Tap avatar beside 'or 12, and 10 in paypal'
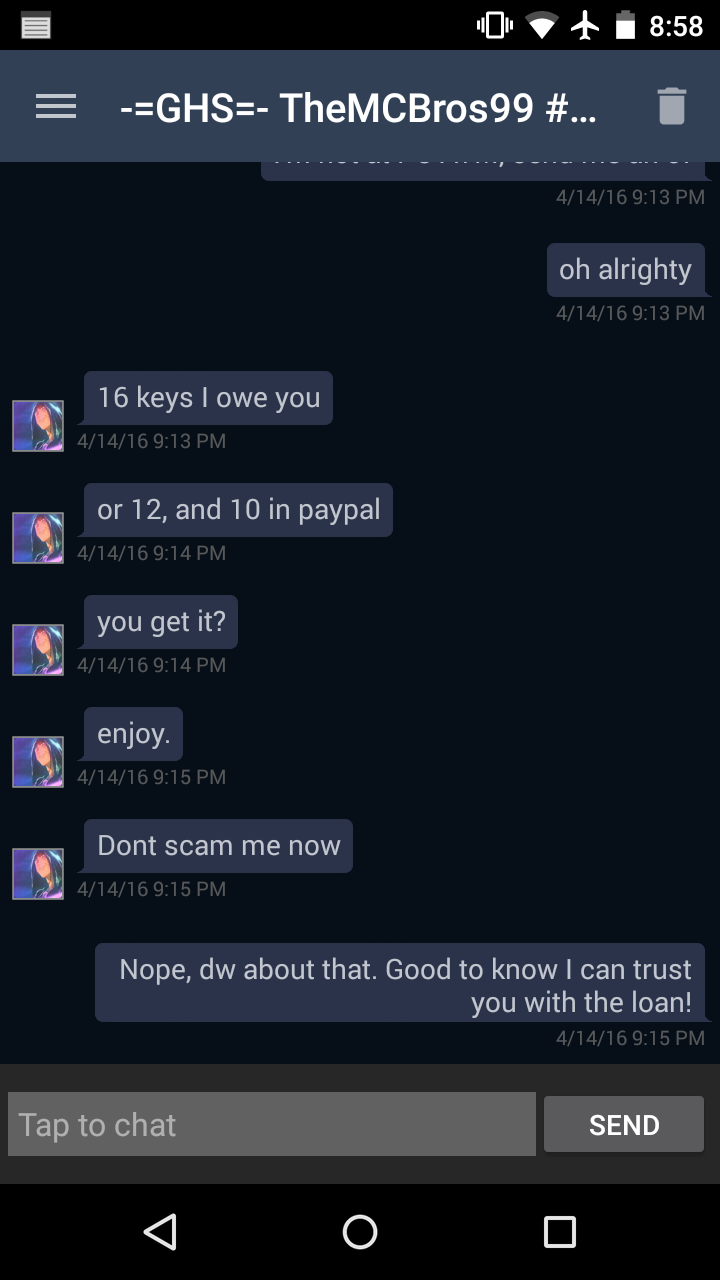Image resolution: width=720 pixels, height=1280 pixels. (38, 538)
